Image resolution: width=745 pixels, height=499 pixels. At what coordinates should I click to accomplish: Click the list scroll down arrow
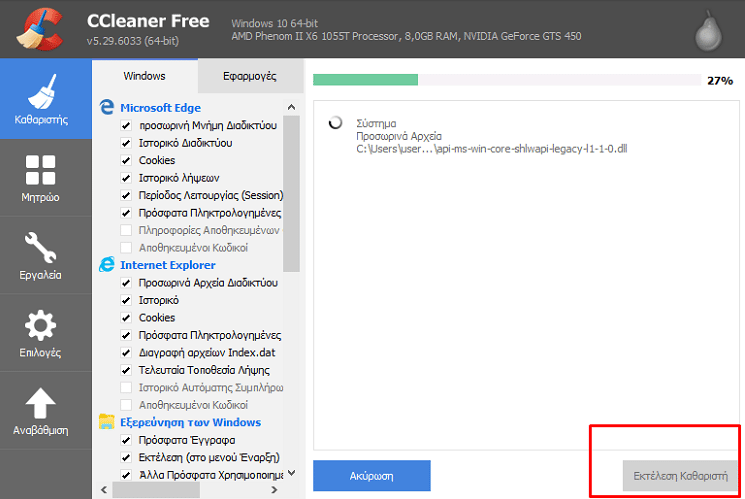(x=292, y=473)
